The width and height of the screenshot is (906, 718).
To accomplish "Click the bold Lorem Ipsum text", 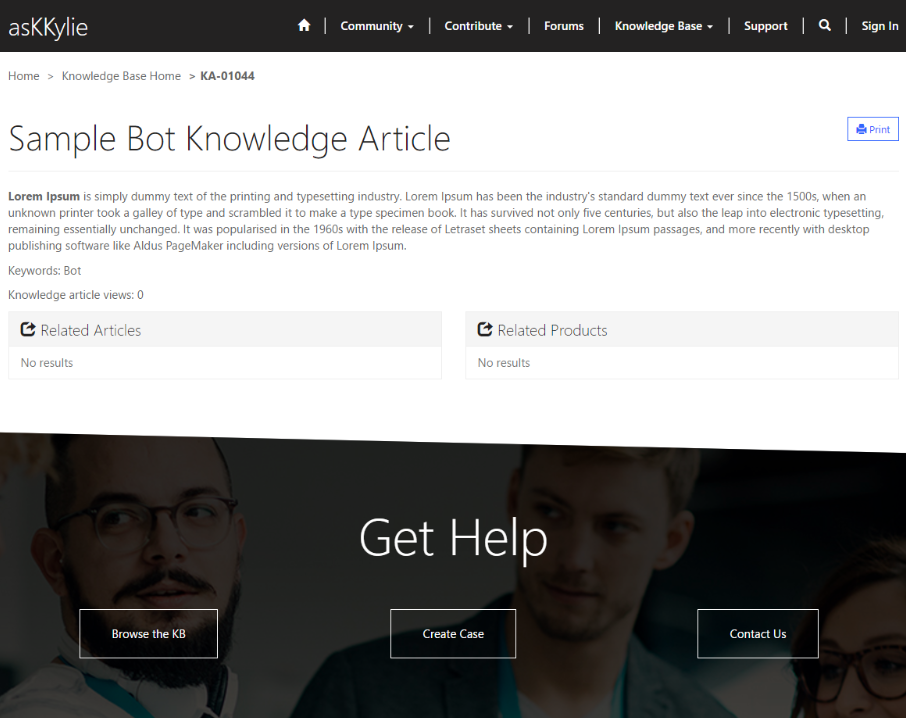I will 44,196.
